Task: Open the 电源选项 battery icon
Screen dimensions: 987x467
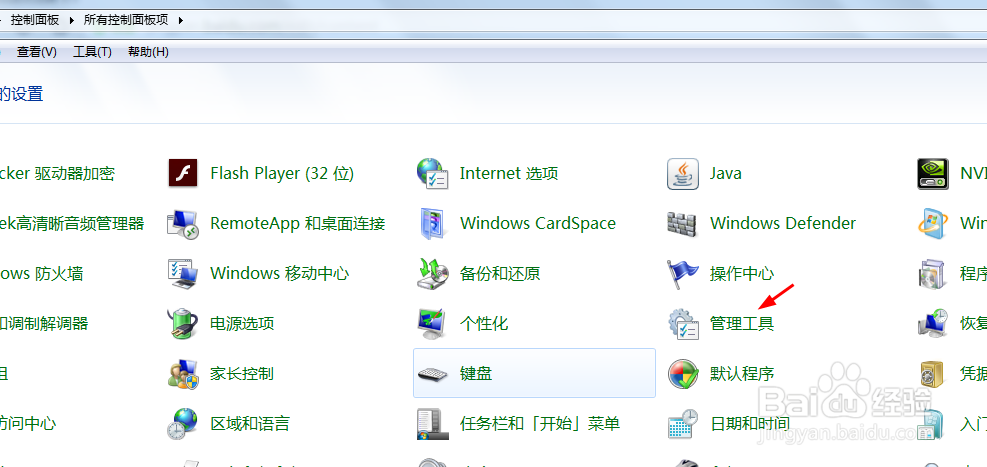Action: coord(183,324)
